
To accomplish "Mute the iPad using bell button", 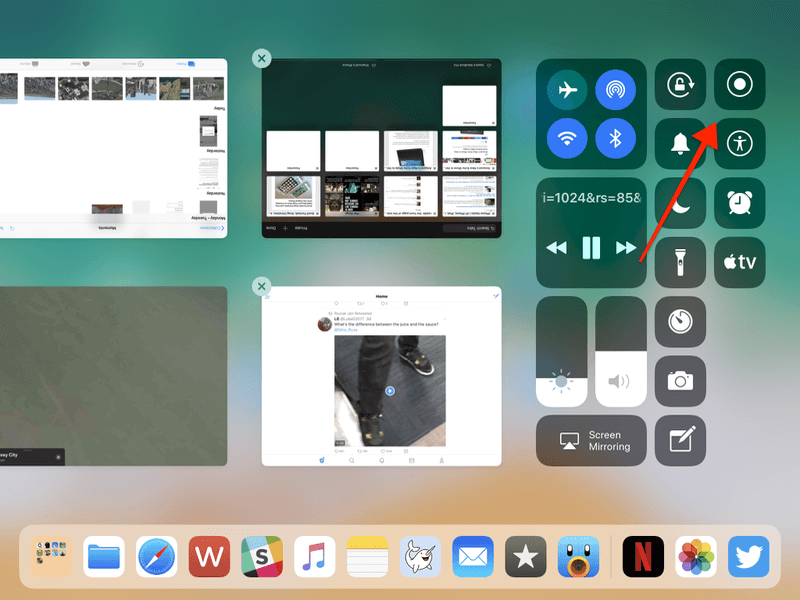I will (680, 144).
